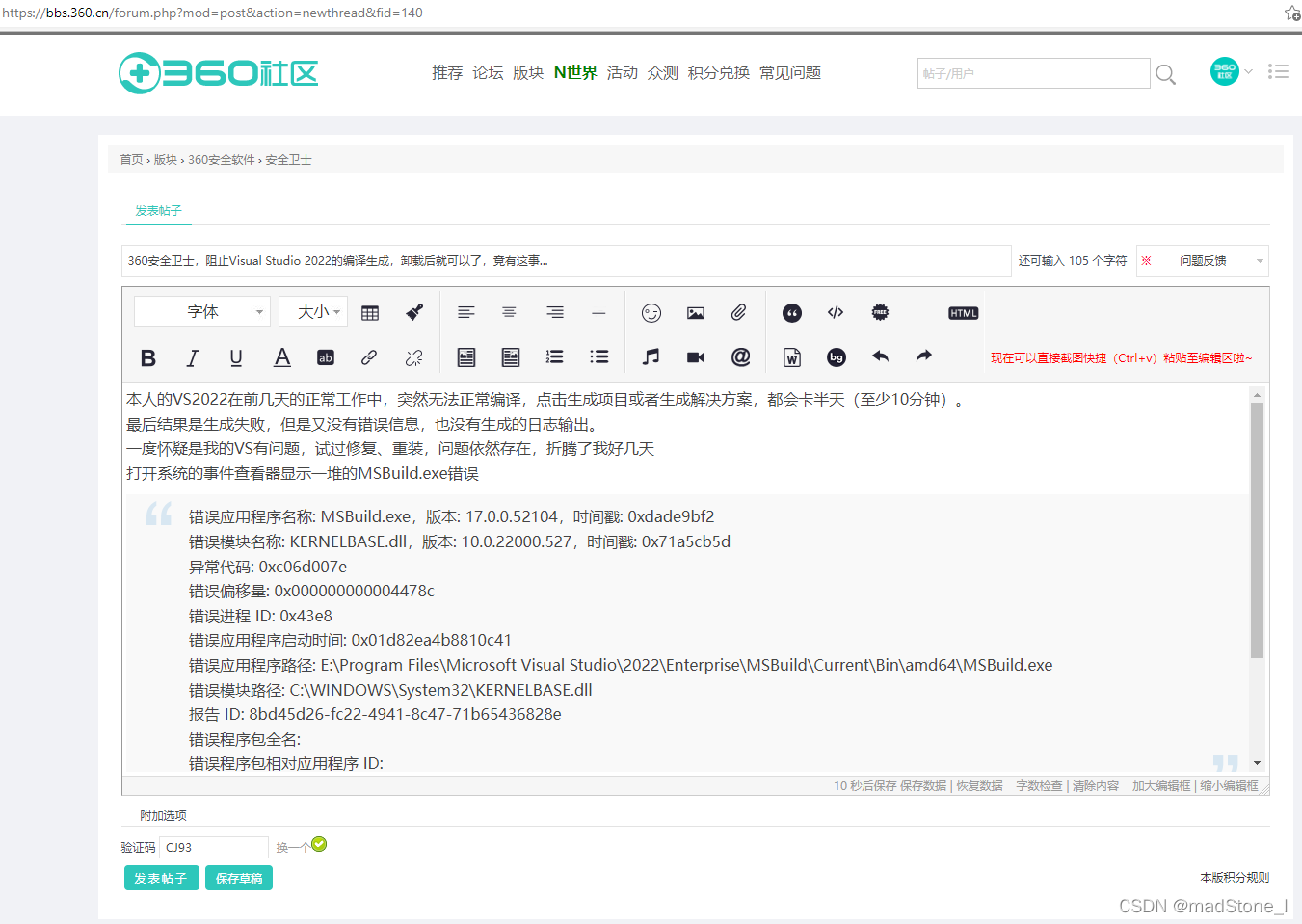Click 换一个 to refresh captcha
The height and width of the screenshot is (924, 1302).
292,847
